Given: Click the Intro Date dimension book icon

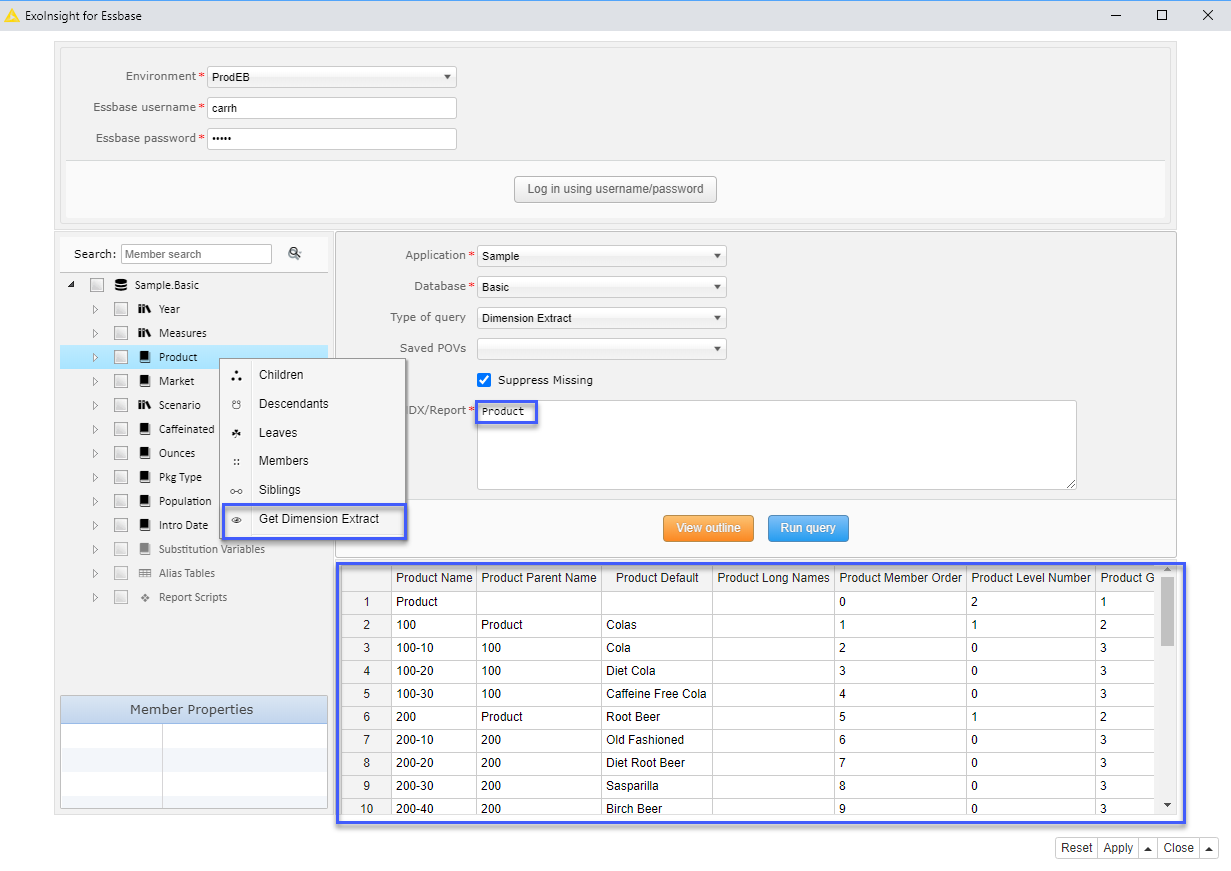Looking at the screenshot, I should (145, 525).
